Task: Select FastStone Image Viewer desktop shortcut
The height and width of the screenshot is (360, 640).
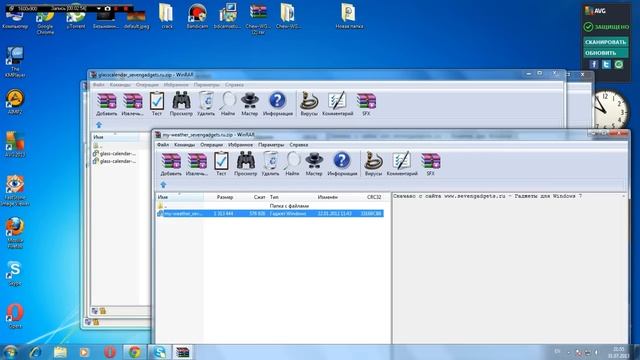Action: [15, 191]
